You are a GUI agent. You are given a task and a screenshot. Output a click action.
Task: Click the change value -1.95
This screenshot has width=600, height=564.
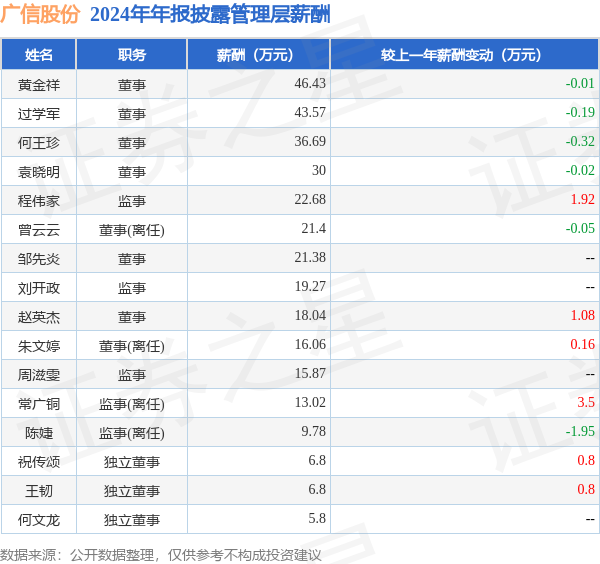point(580,432)
